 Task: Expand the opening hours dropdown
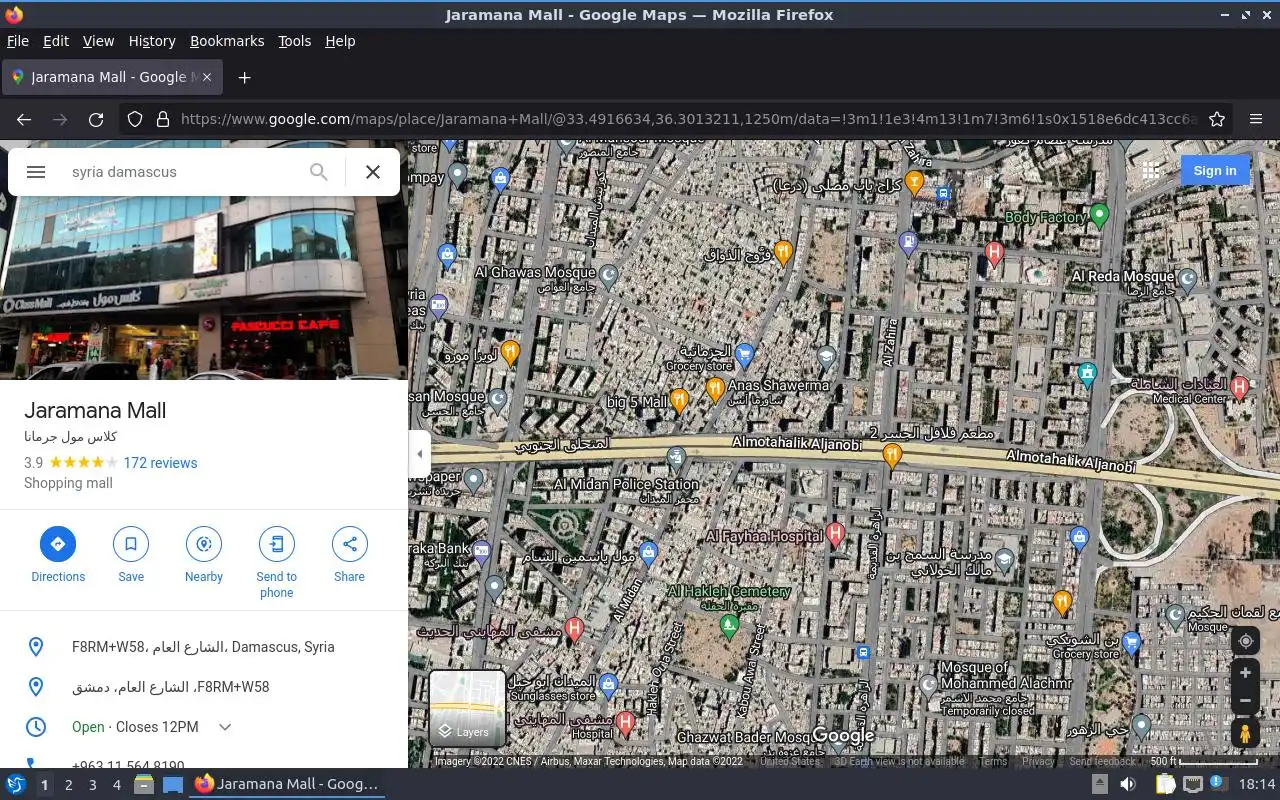(x=225, y=727)
